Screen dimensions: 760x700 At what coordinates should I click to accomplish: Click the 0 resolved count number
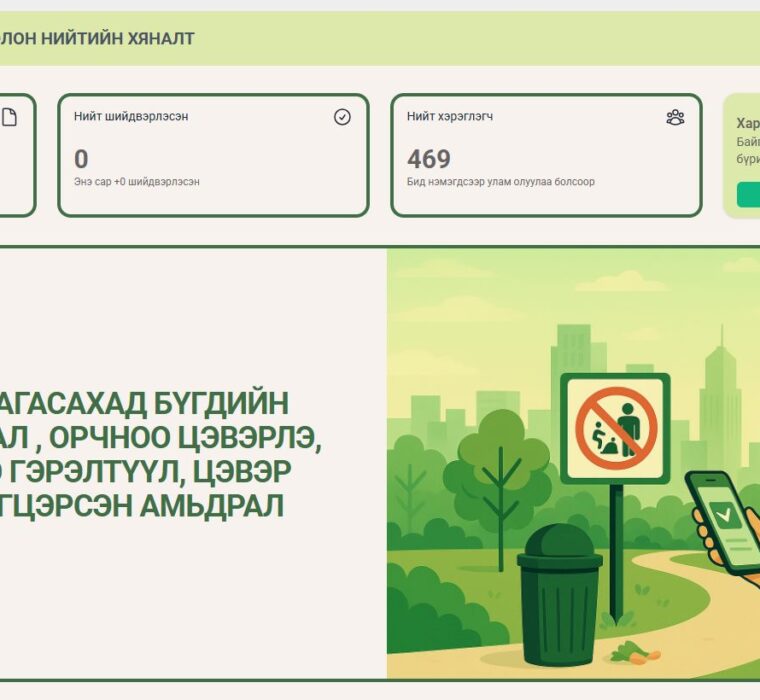click(x=81, y=159)
